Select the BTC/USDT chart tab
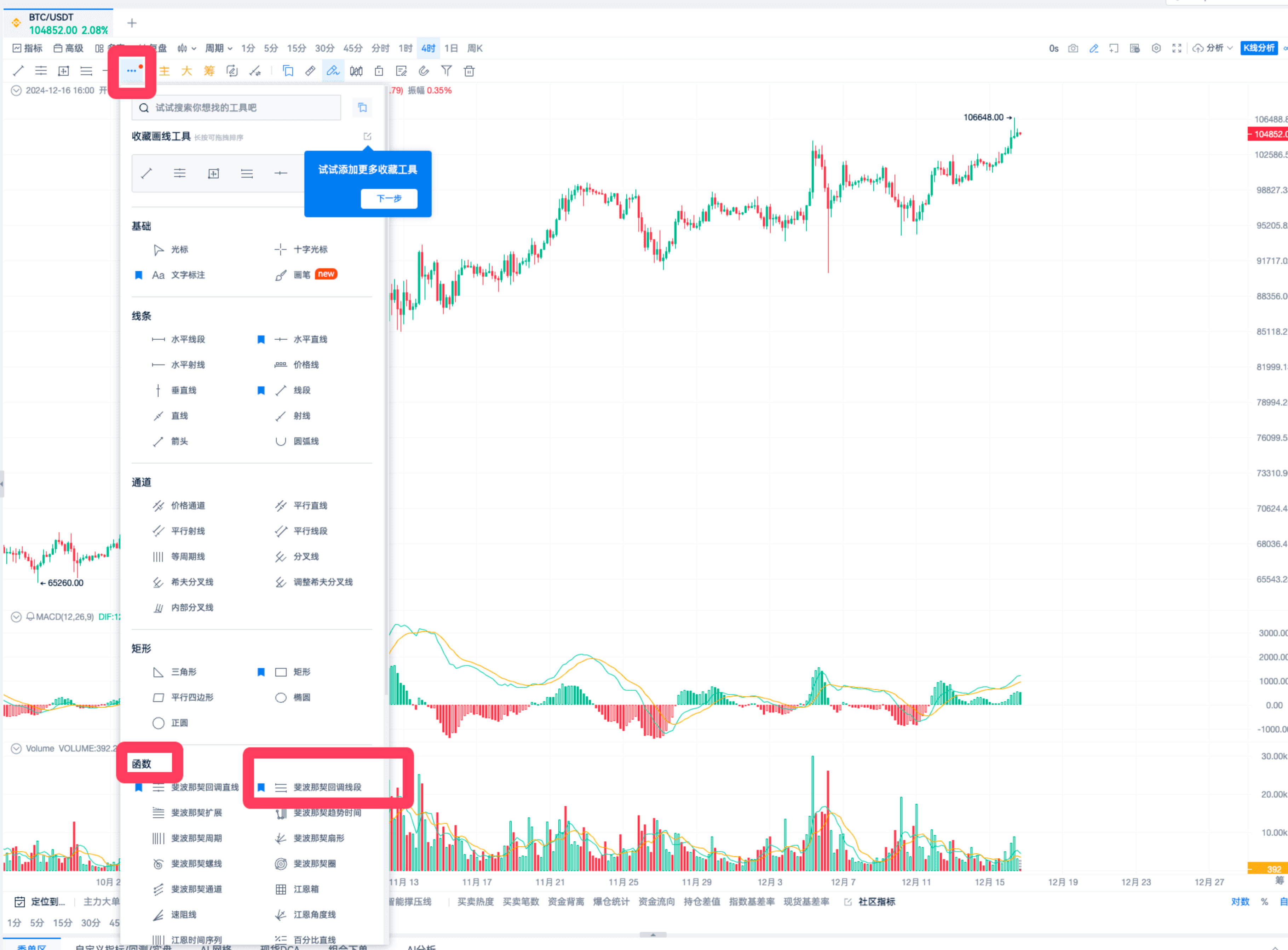This screenshot has width=1288, height=950. click(59, 23)
